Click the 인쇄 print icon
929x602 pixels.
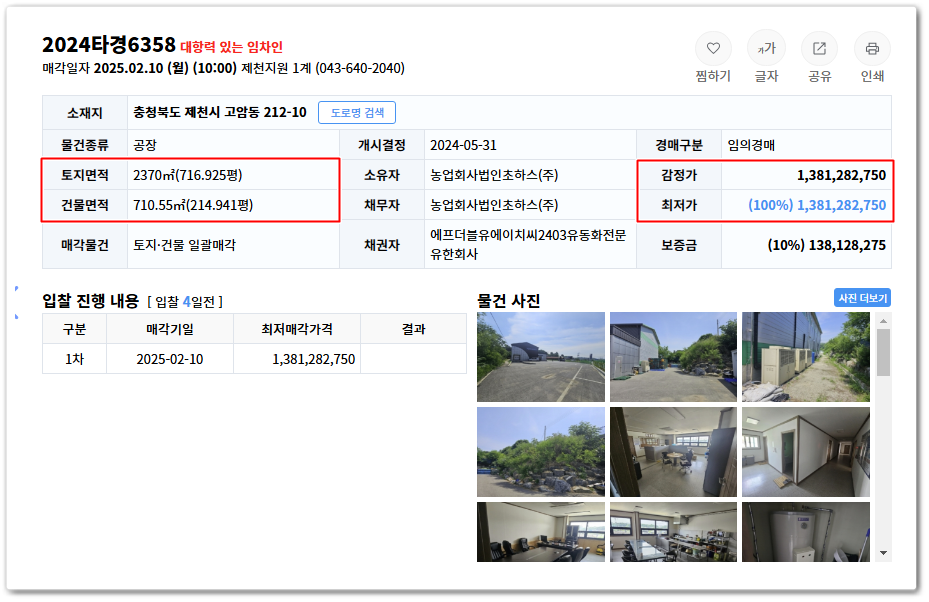[x=872, y=49]
